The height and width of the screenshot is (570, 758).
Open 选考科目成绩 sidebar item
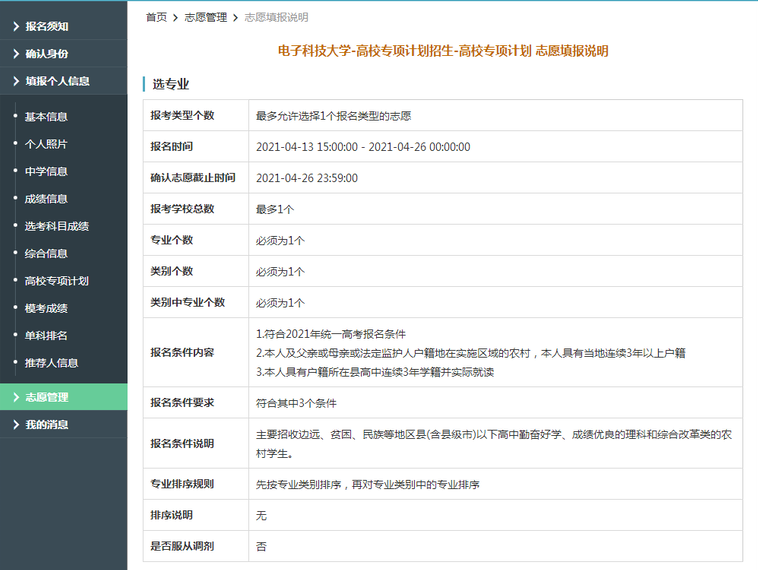pyautogui.click(x=57, y=226)
